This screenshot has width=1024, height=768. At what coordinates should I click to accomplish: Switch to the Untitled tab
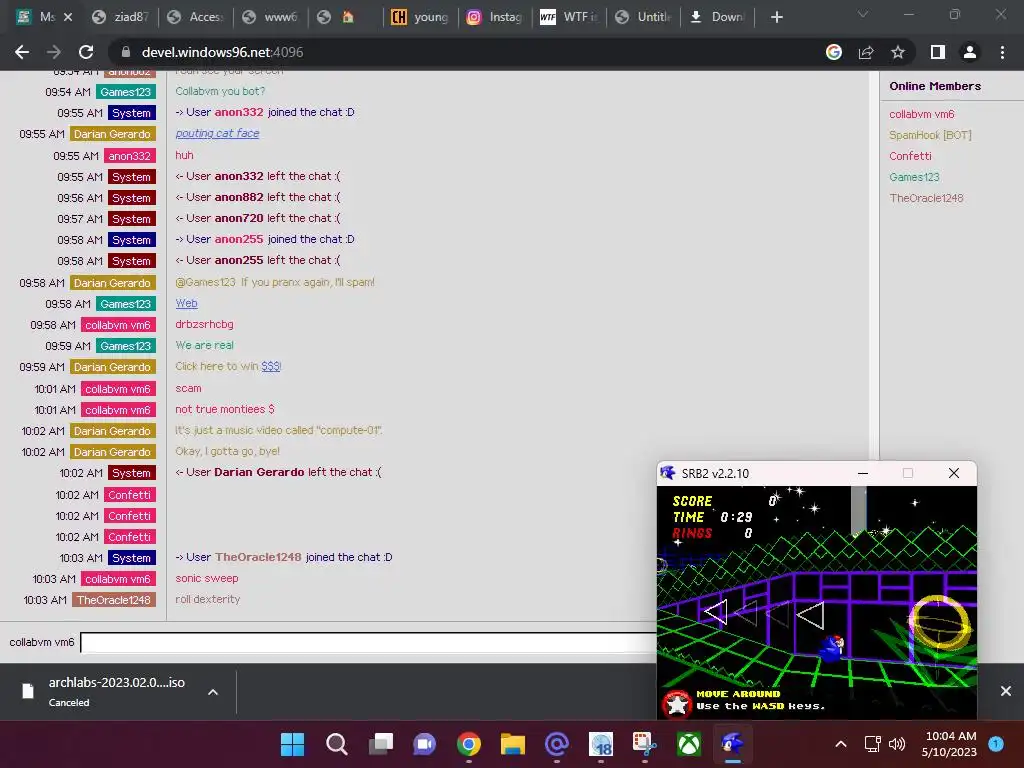[644, 17]
